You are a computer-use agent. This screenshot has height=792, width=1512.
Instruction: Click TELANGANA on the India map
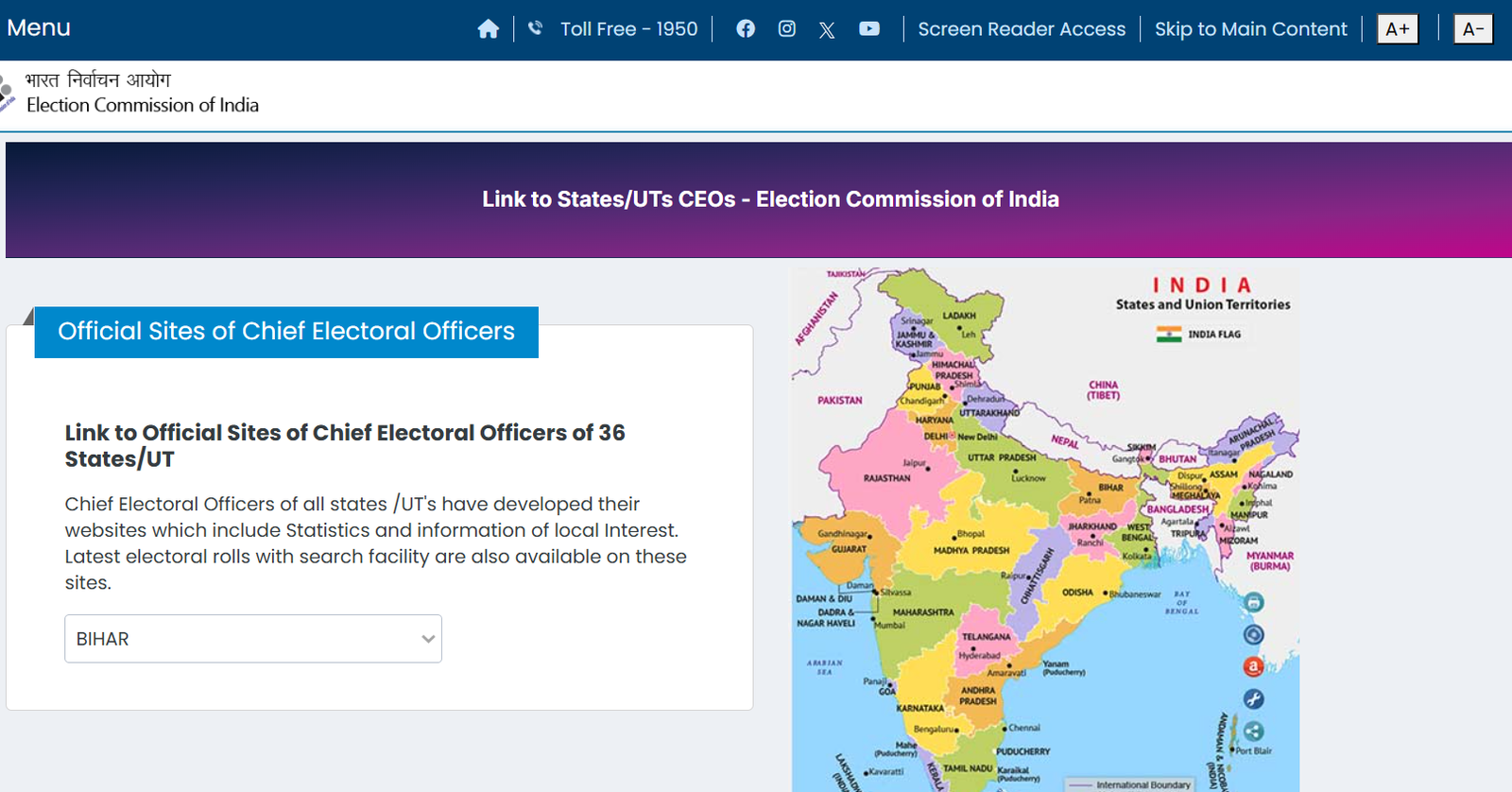click(986, 637)
